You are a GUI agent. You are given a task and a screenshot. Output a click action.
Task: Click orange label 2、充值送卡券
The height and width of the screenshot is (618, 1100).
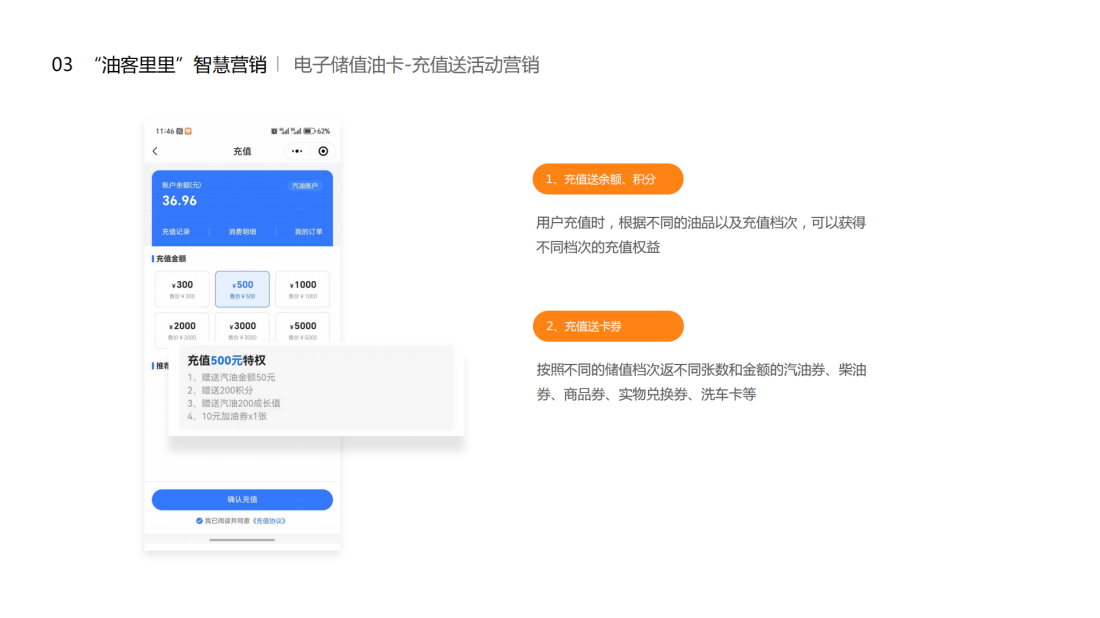click(608, 326)
